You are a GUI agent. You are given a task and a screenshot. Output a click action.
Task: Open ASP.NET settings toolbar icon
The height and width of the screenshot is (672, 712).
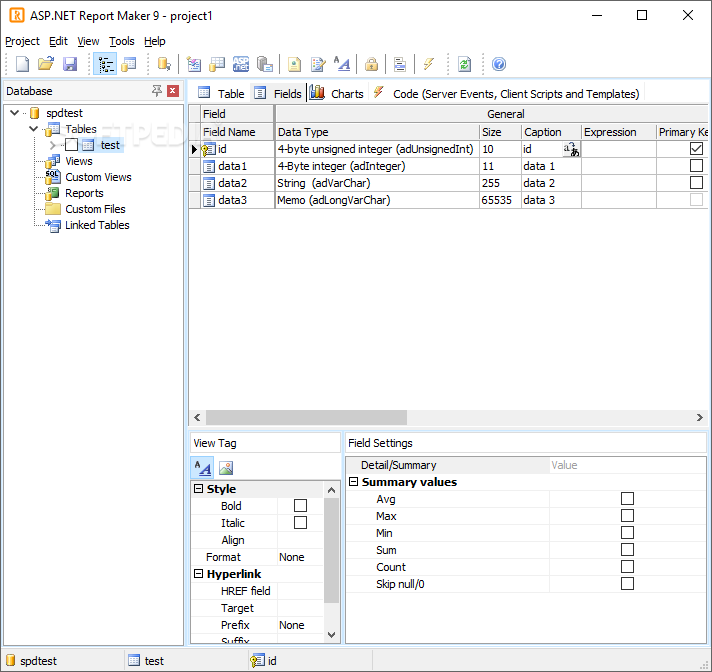241,64
